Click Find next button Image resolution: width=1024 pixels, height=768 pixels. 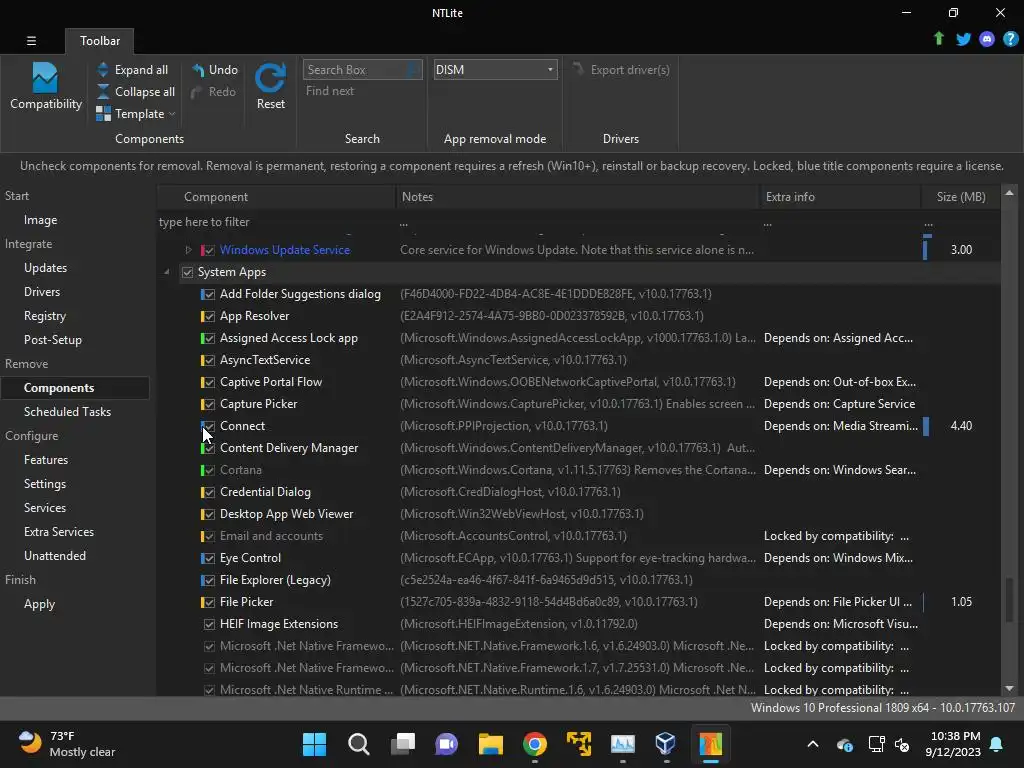click(330, 91)
